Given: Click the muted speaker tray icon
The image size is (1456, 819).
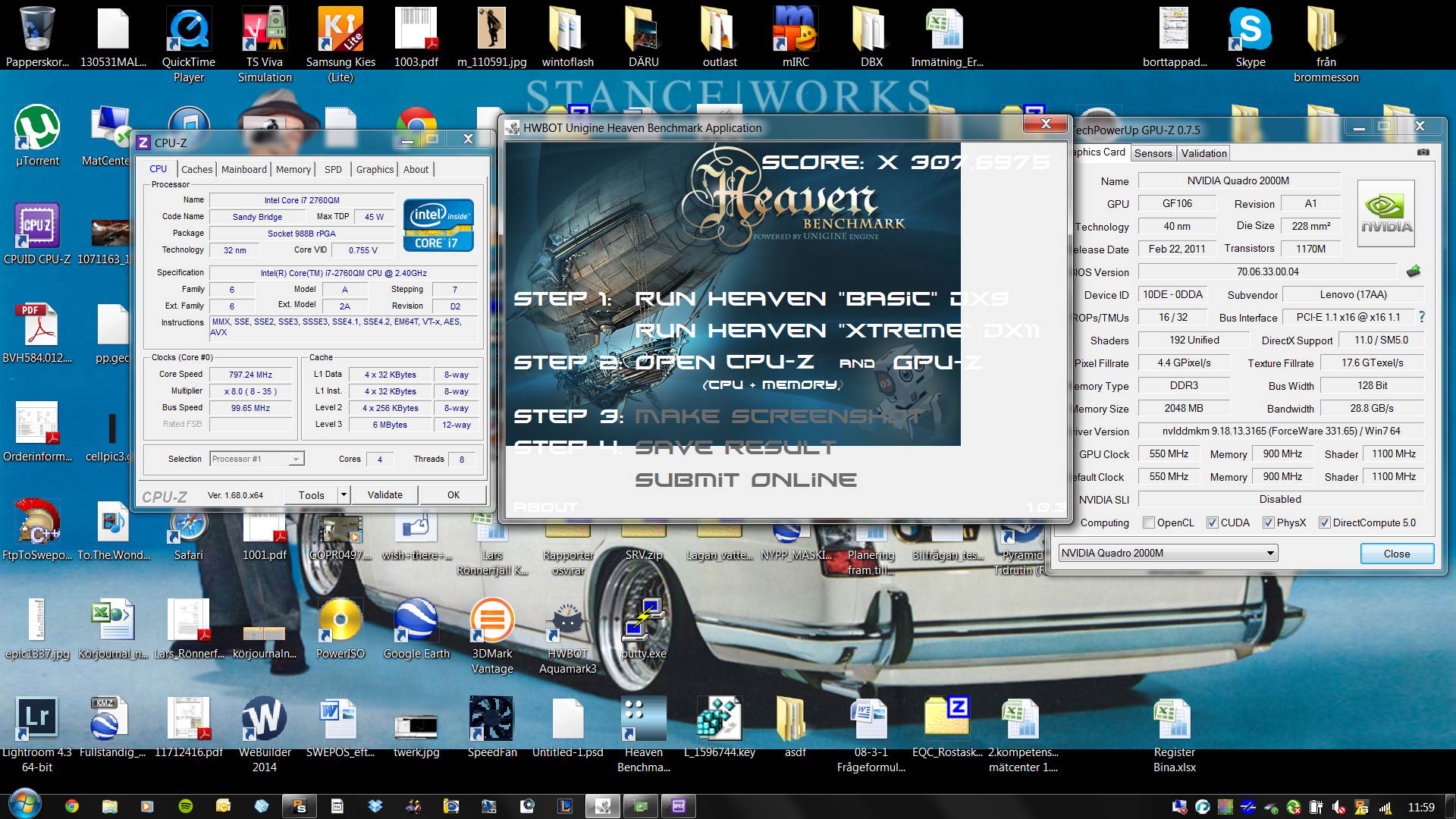Looking at the screenshot, I should point(1339,807).
